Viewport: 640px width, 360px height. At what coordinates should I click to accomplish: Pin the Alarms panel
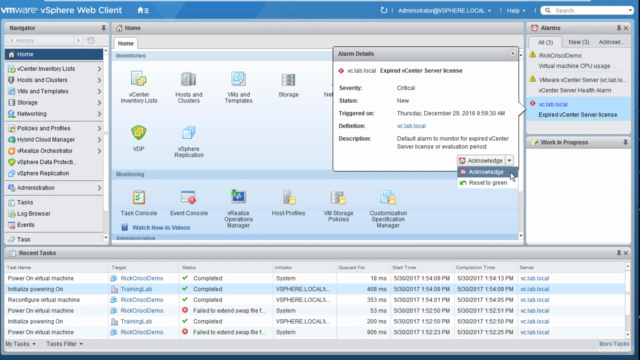pos(619,28)
